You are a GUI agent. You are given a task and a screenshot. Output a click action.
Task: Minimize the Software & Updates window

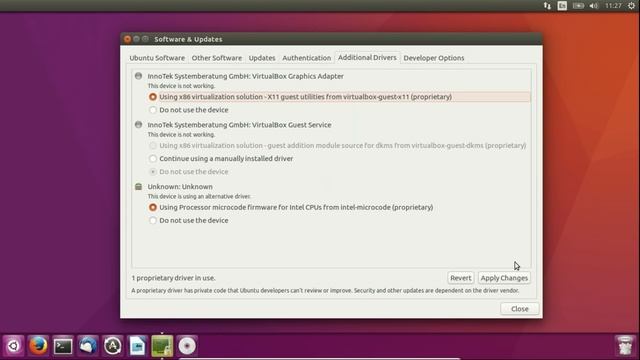[x=136, y=39]
